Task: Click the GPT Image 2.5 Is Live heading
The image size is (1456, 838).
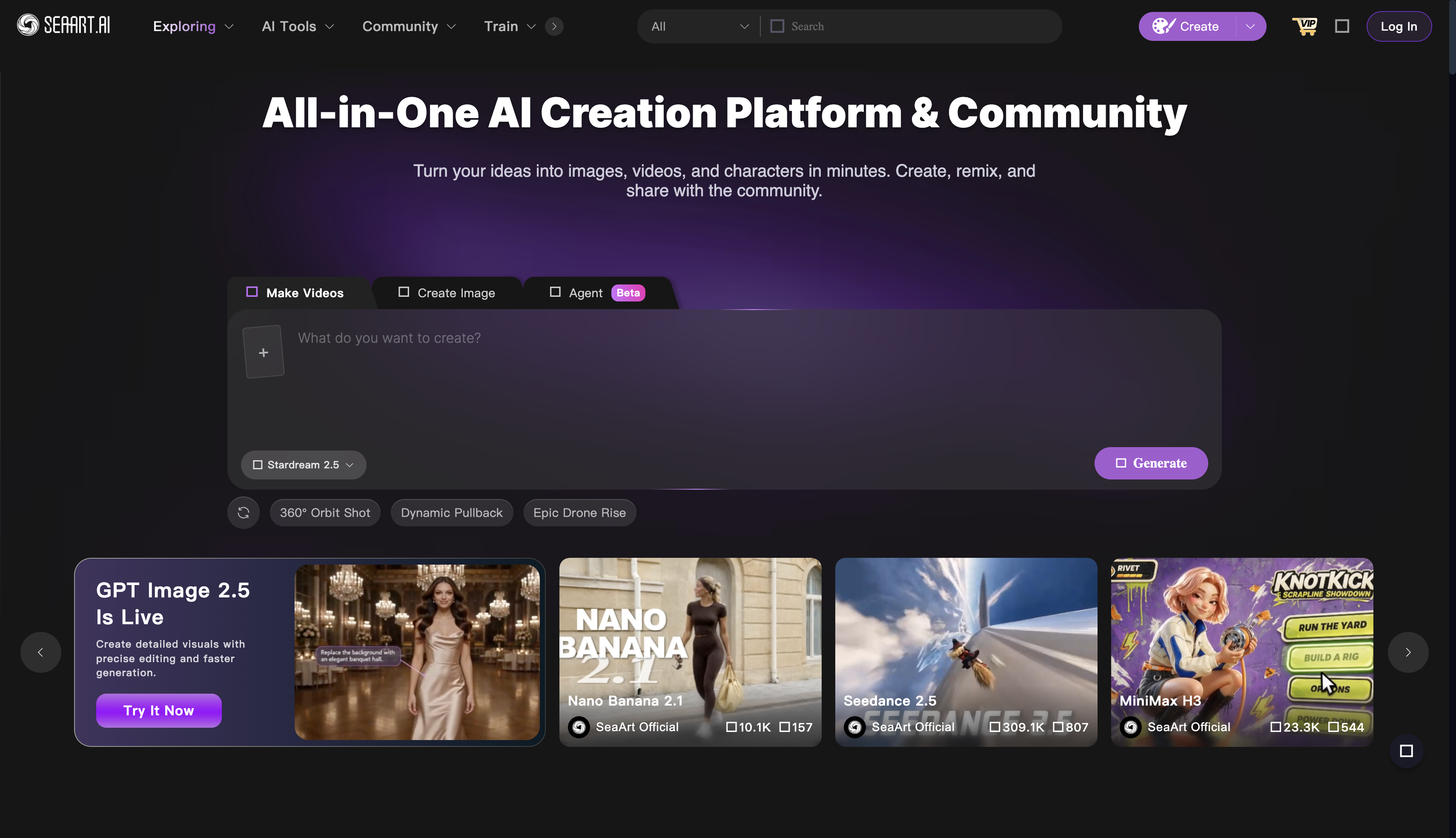Action: pyautogui.click(x=172, y=603)
